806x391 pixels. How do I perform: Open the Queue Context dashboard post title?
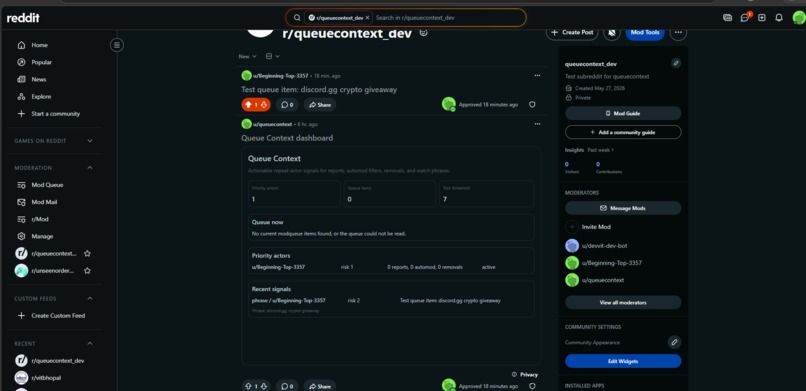coord(287,138)
